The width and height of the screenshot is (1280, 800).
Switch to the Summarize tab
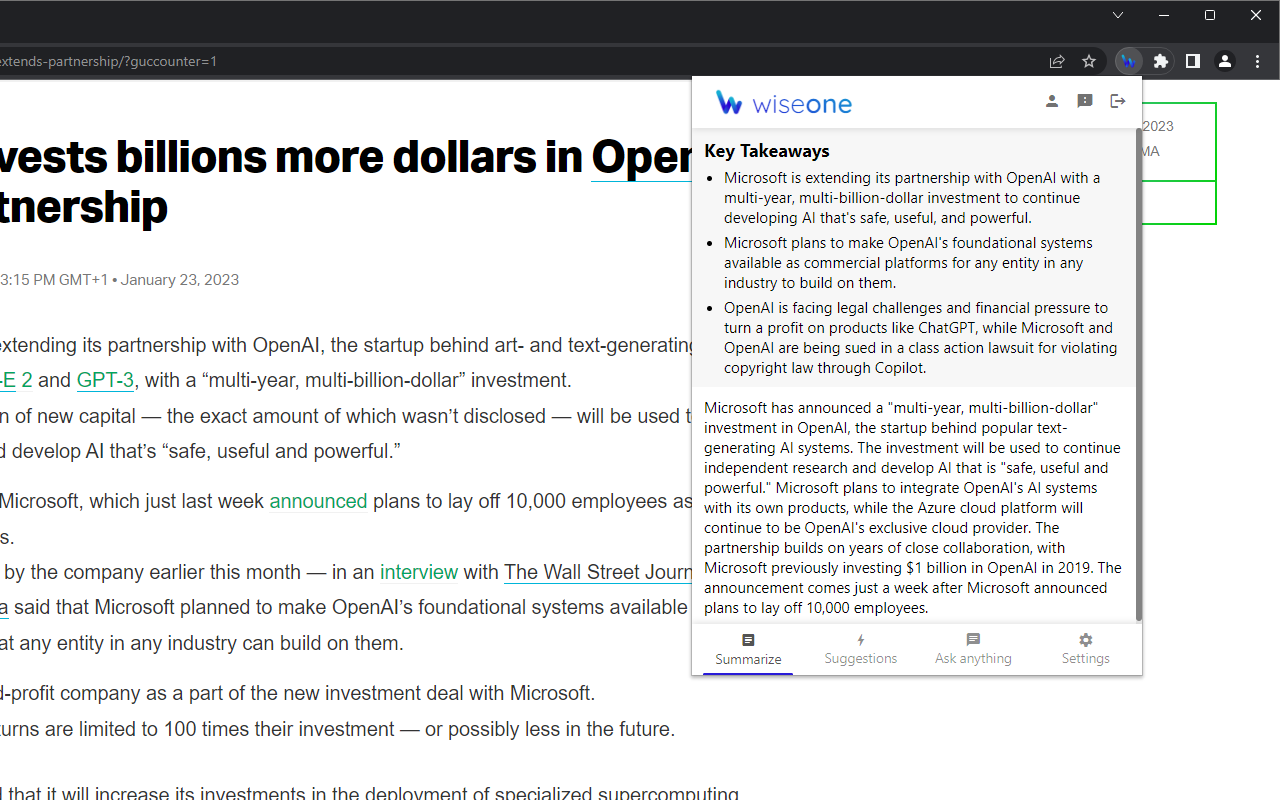748,649
